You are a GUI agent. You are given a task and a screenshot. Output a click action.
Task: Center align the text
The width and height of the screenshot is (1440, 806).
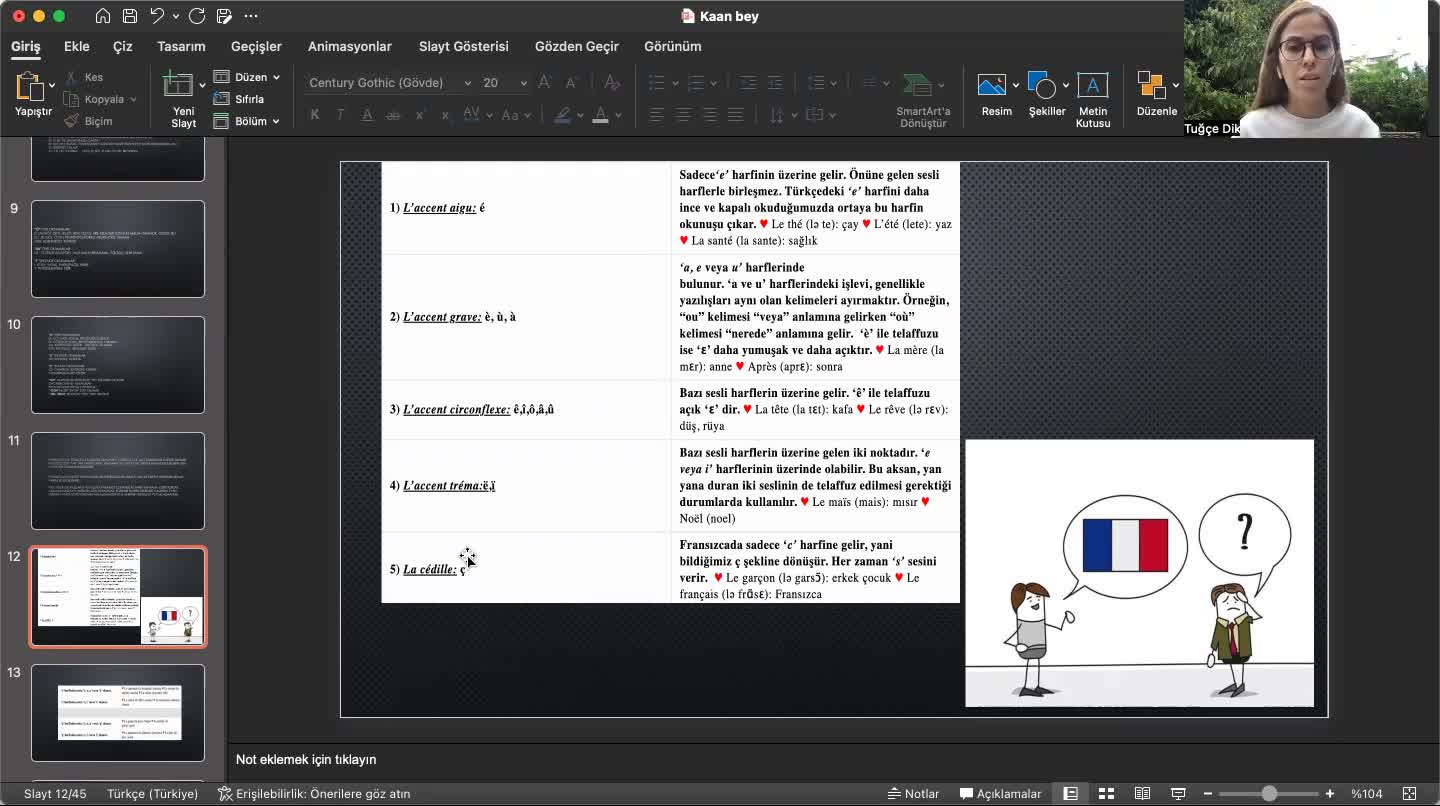coord(683,115)
